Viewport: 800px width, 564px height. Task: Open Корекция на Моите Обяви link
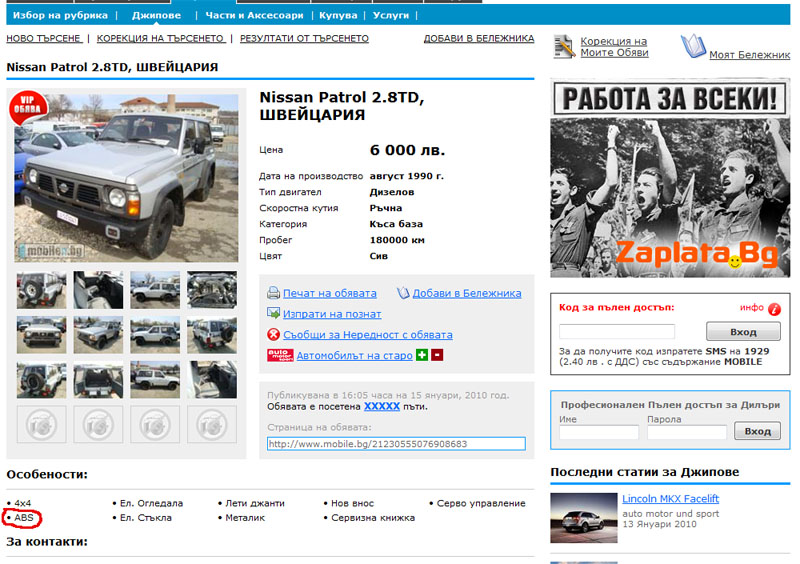tap(614, 47)
